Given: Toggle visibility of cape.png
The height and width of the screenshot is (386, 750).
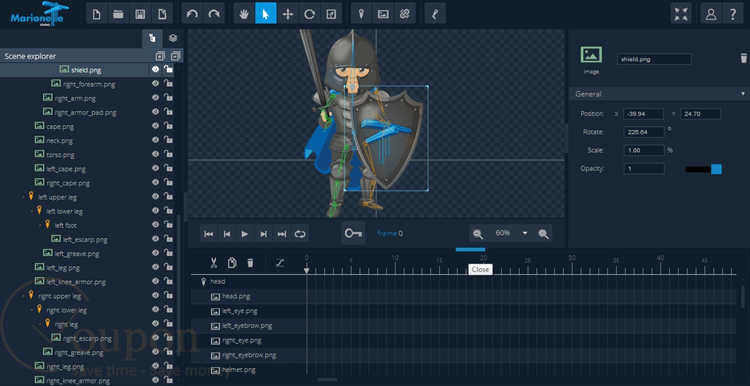Looking at the screenshot, I should 155,126.
